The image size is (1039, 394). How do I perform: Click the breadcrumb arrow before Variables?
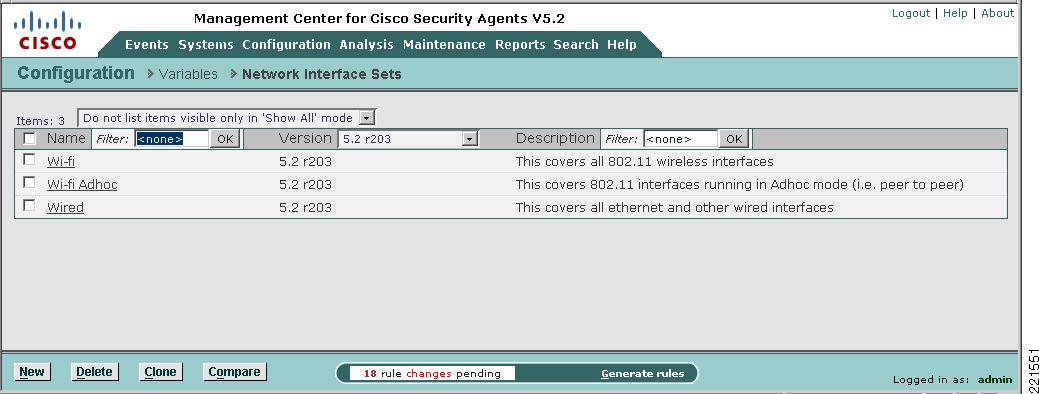(x=151, y=74)
